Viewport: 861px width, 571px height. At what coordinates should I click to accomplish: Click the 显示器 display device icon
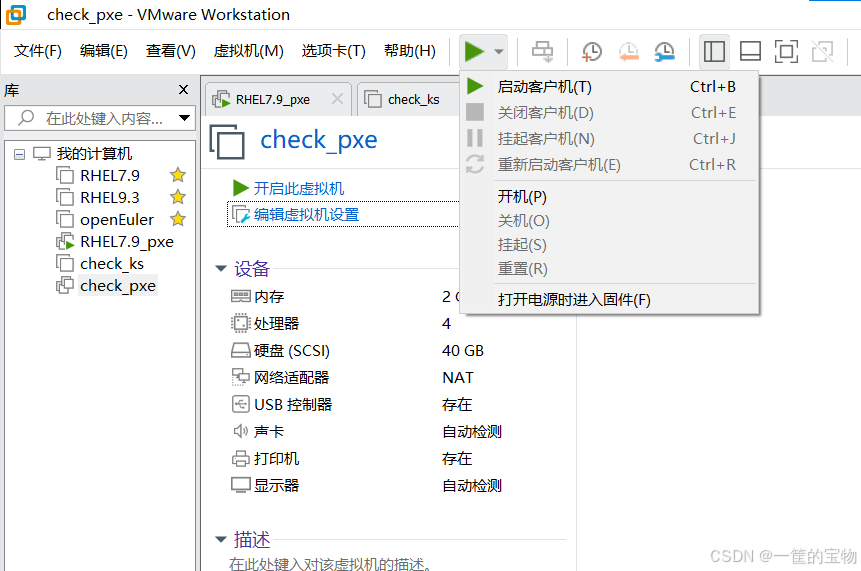[241, 485]
